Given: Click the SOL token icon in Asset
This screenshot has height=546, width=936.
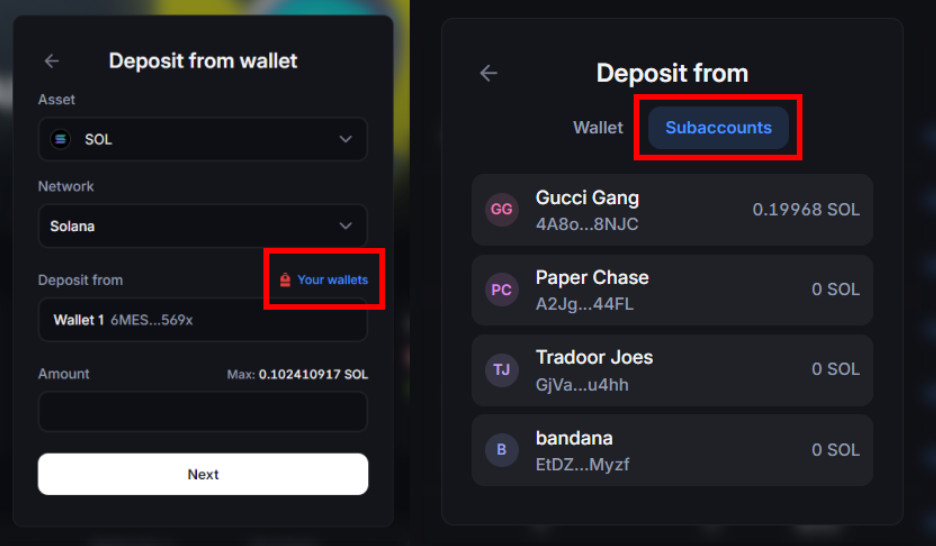Looking at the screenshot, I should pos(61,140).
